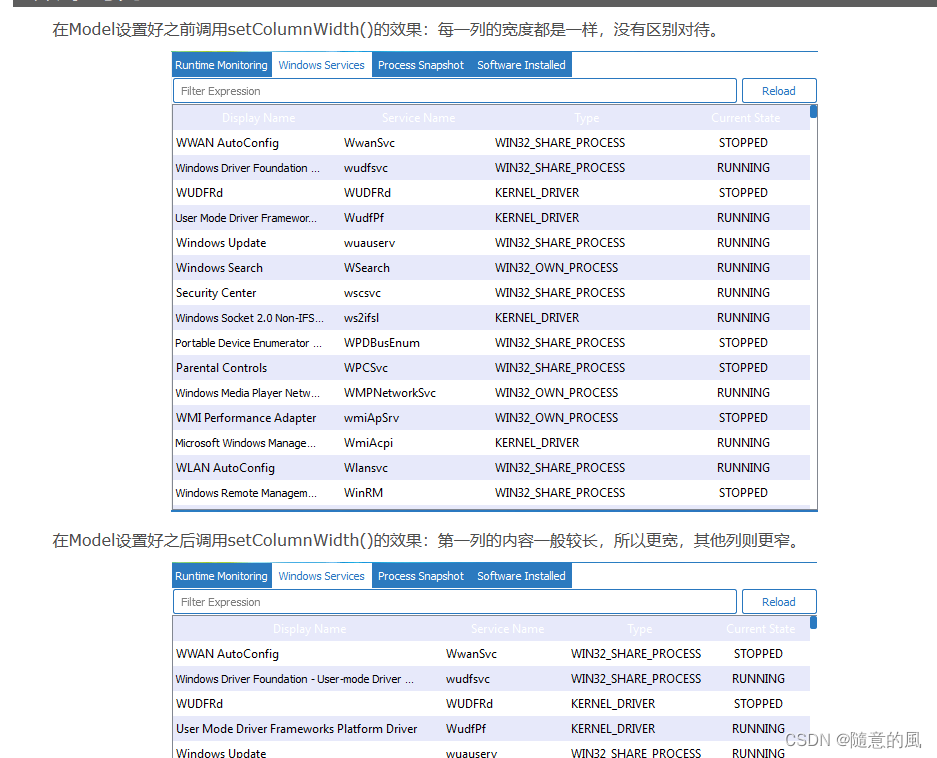Focus the Filter Expression field in upper screenshot
Image resolution: width=937 pixels, height=758 pixels.
(x=455, y=91)
